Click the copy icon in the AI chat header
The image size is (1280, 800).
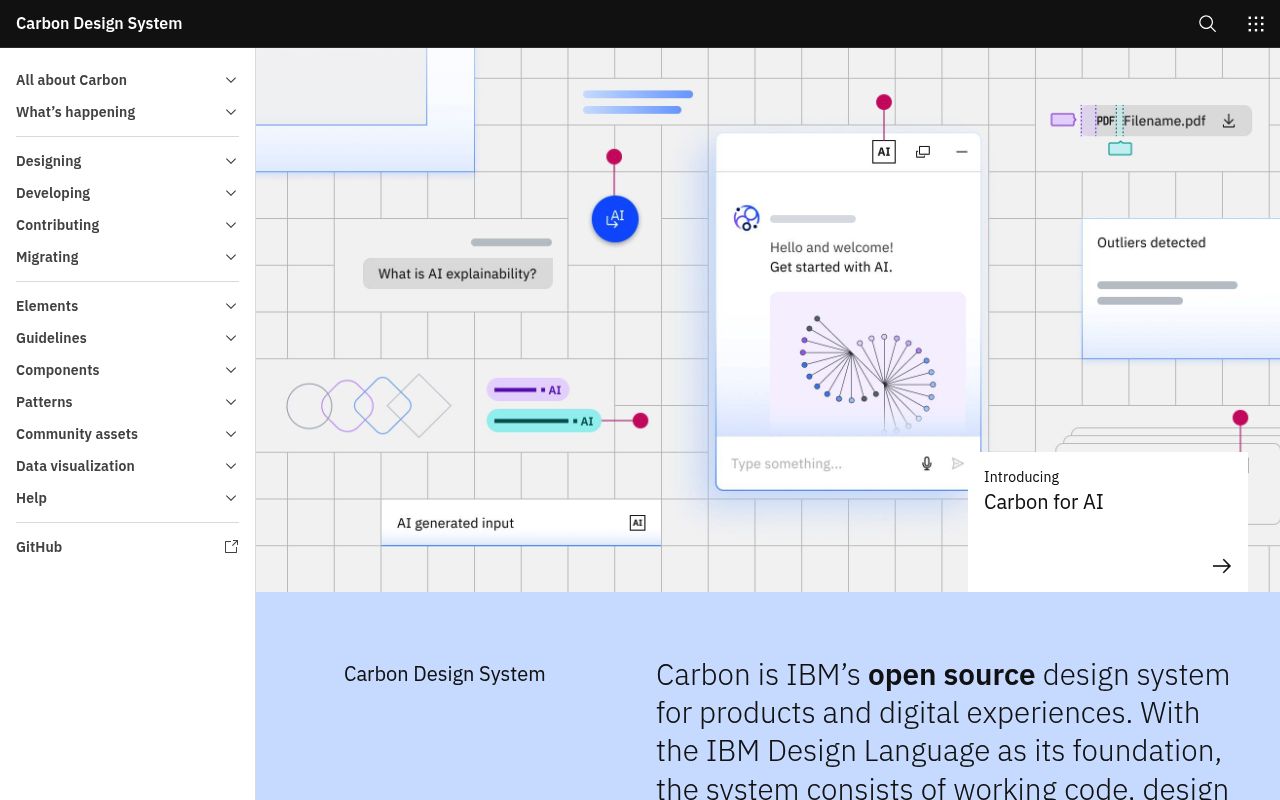pos(922,151)
